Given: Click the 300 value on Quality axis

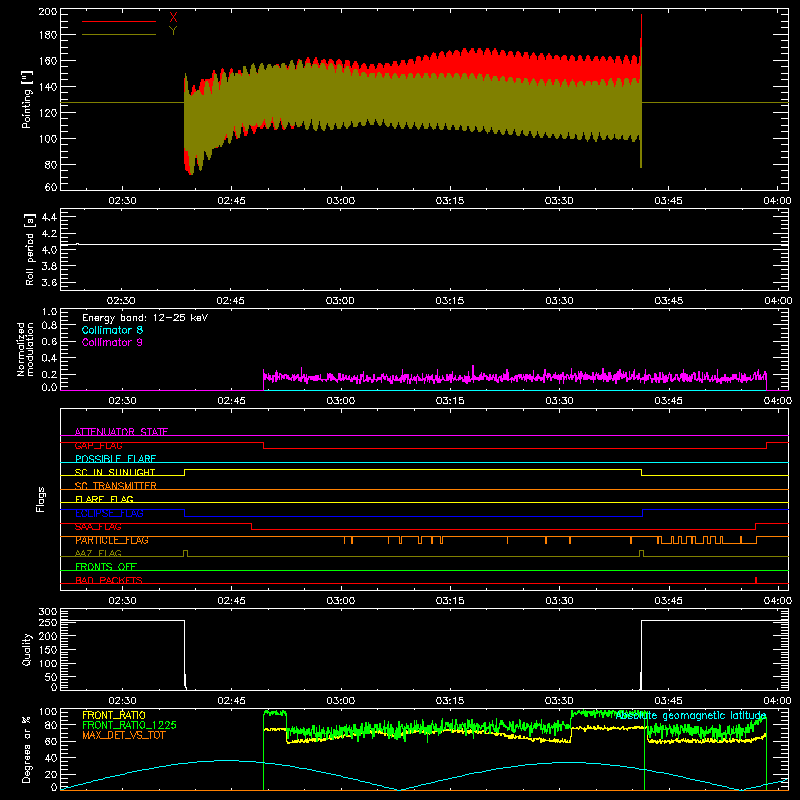Looking at the screenshot, I should pyautogui.click(x=47, y=612).
